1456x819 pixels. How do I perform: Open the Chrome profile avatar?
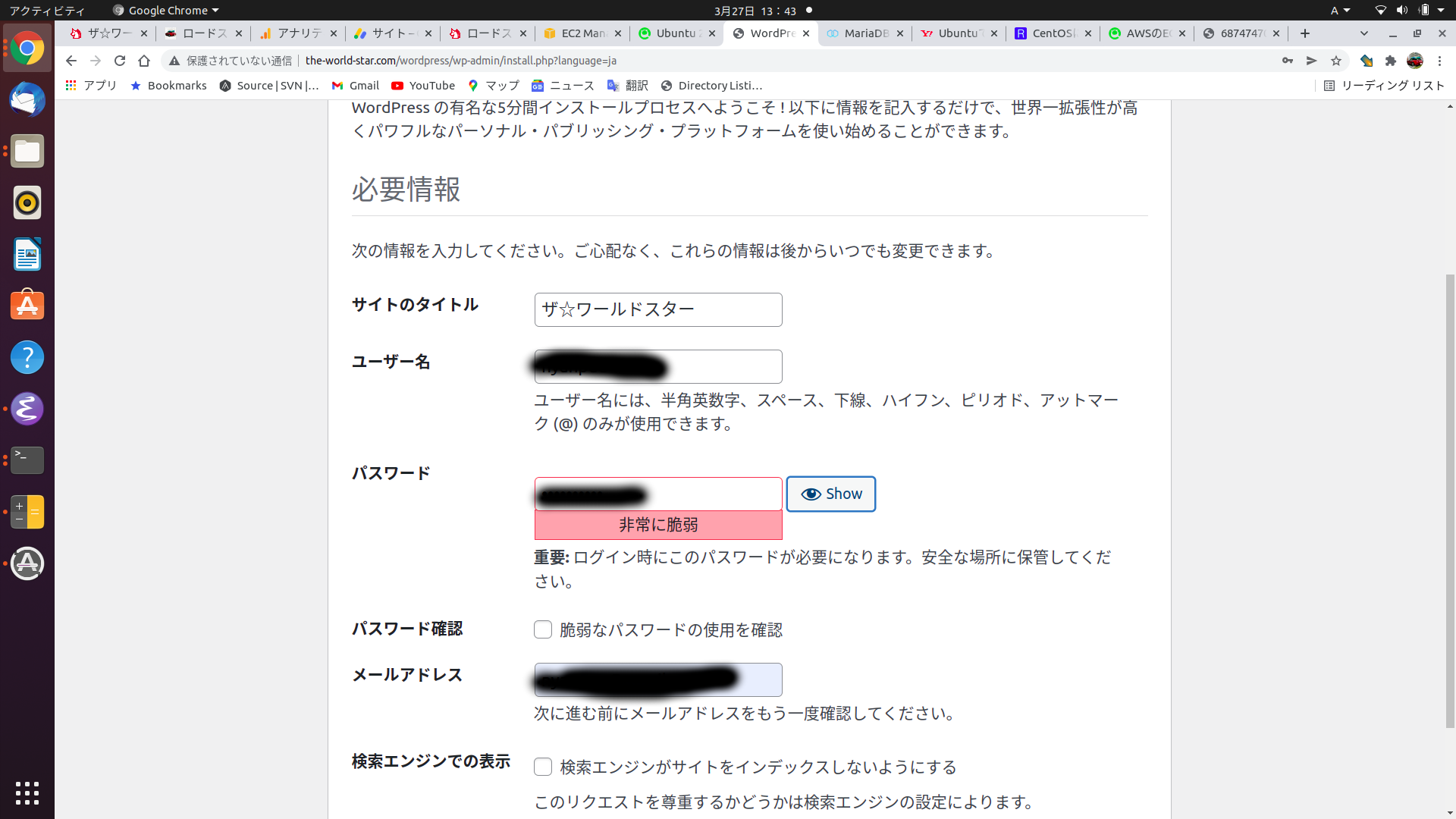pos(1415,61)
